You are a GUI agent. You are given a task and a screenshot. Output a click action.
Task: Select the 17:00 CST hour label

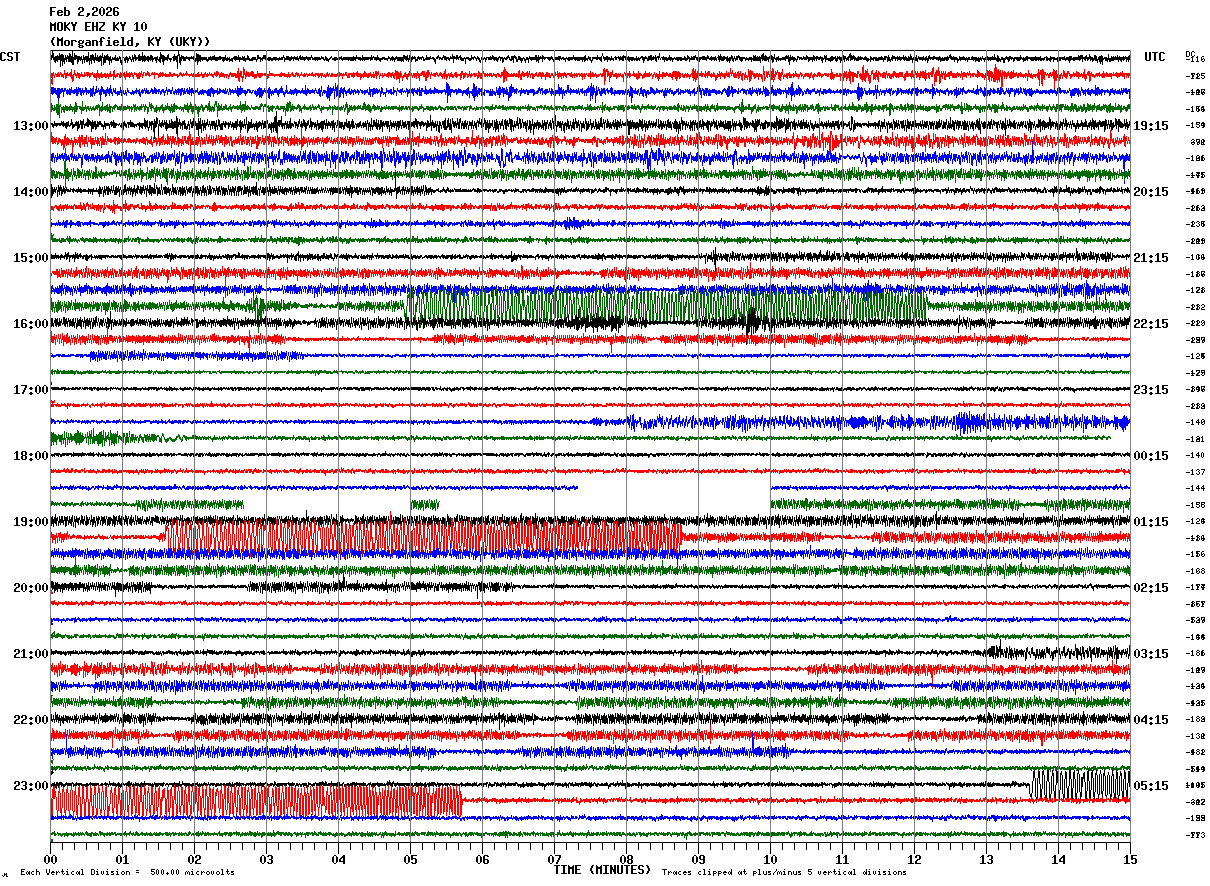[x=31, y=390]
